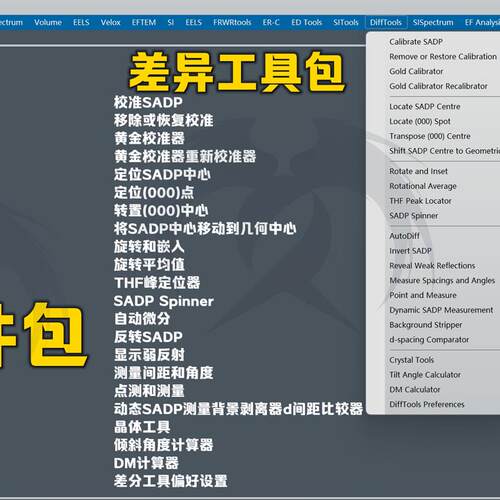Choose Calibrate SADP
Viewport: 500px width, 500px height.
(x=416, y=42)
